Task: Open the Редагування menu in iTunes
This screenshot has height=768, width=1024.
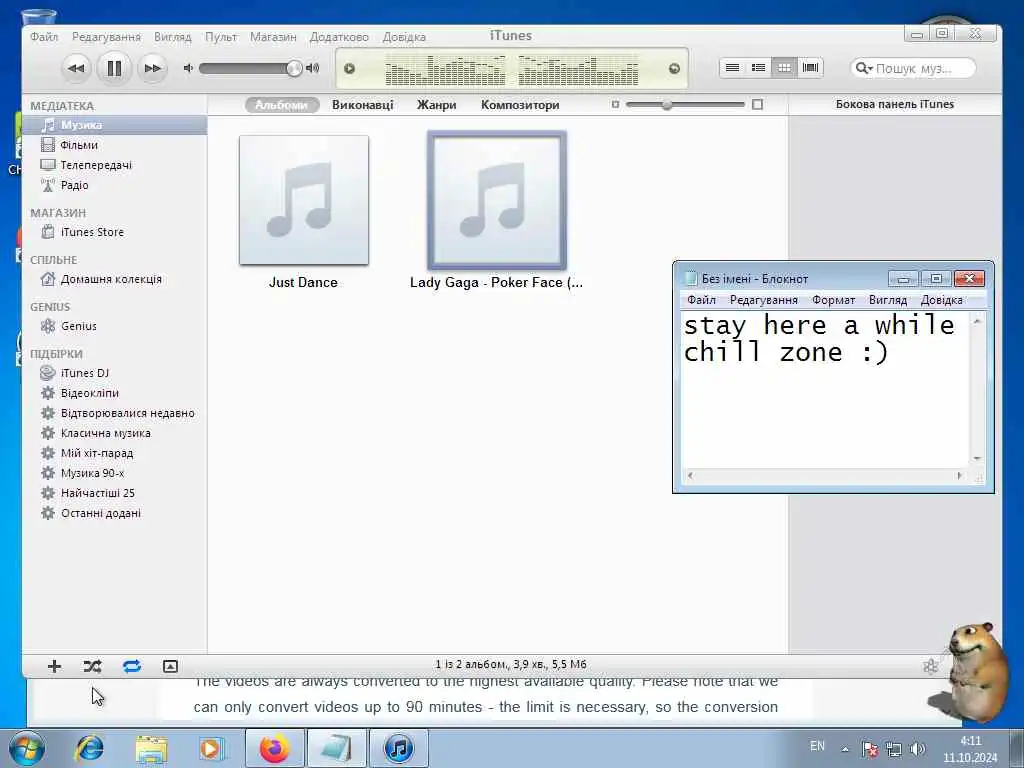Action: [x=106, y=37]
